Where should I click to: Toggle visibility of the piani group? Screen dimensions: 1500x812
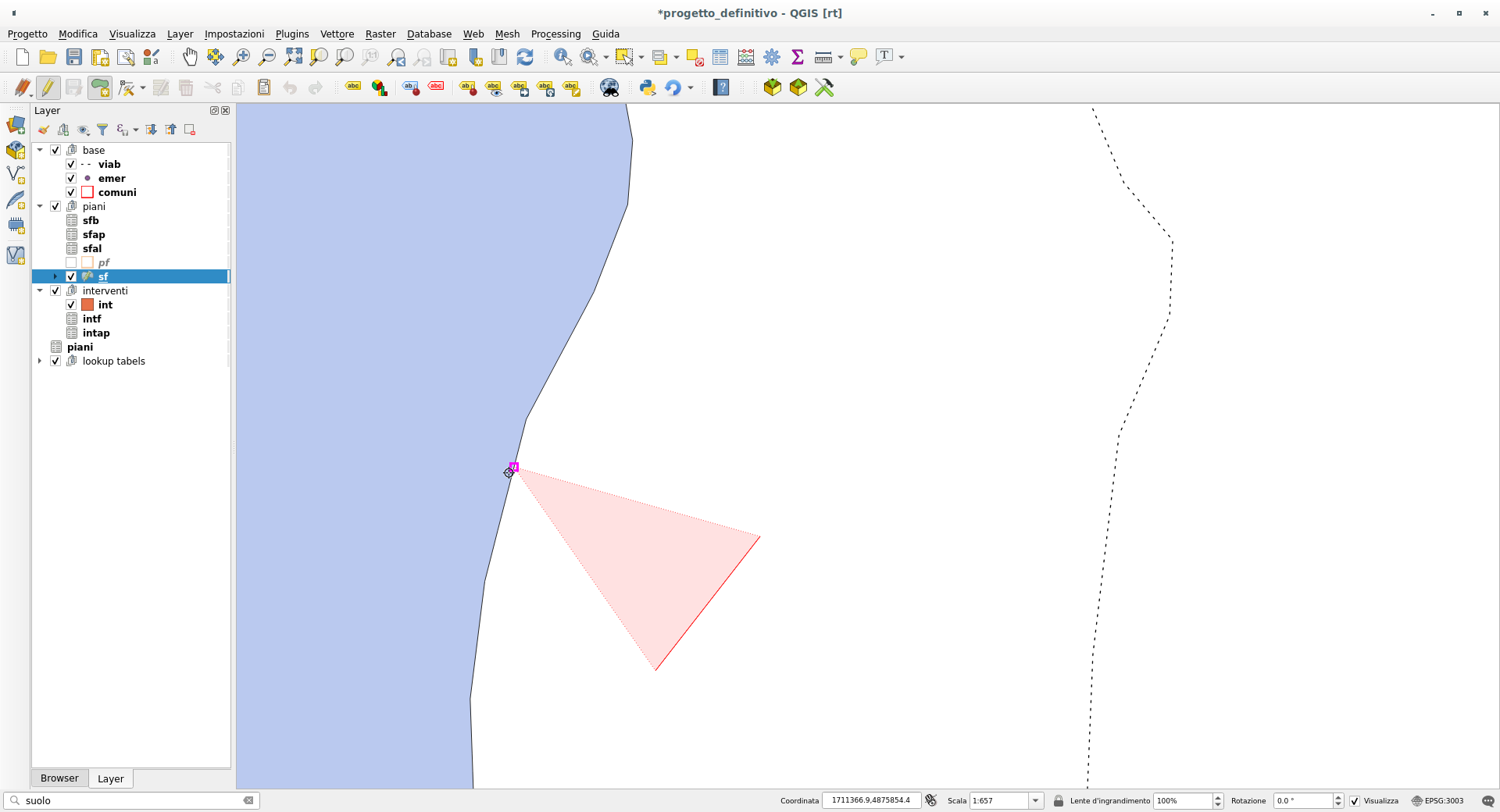pyautogui.click(x=55, y=206)
